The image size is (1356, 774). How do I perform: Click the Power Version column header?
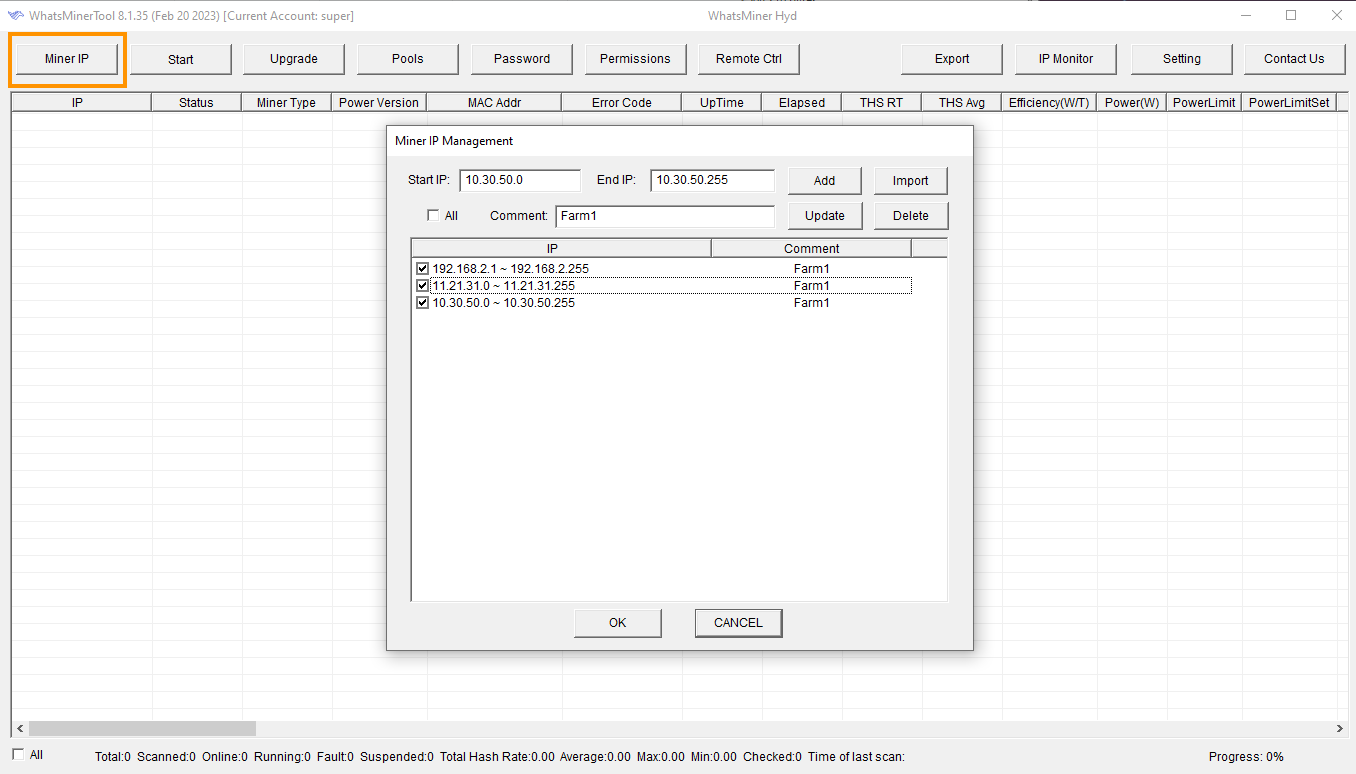(379, 102)
